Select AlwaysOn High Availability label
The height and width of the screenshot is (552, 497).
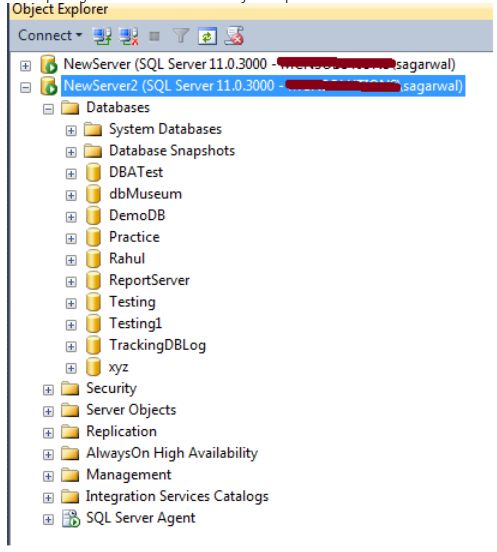coord(172,453)
